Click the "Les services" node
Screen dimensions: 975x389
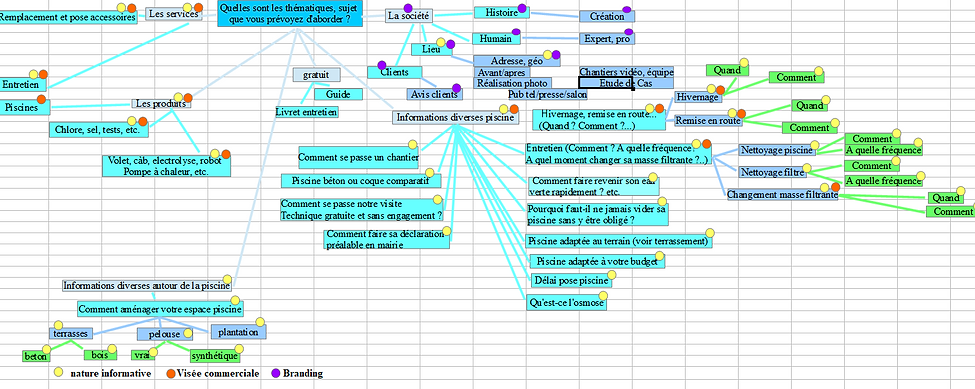174,14
